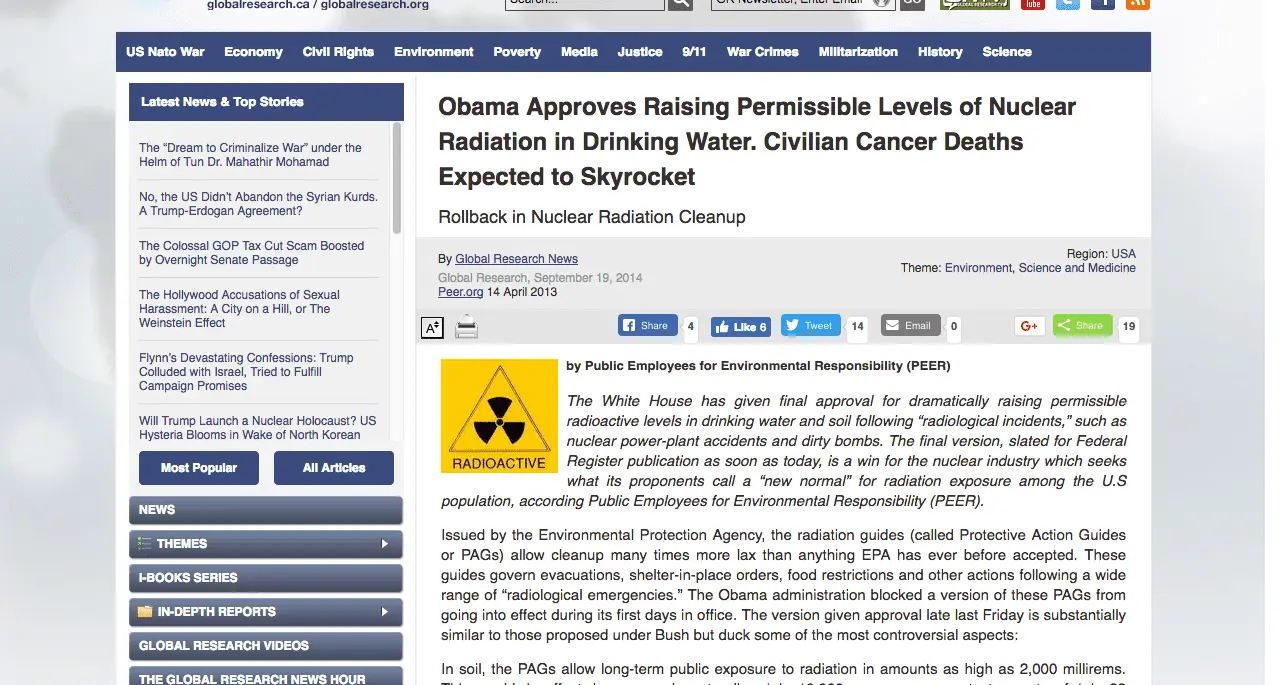Open the Peer.org source link
Viewport: 1280px width, 685px height.
460,292
